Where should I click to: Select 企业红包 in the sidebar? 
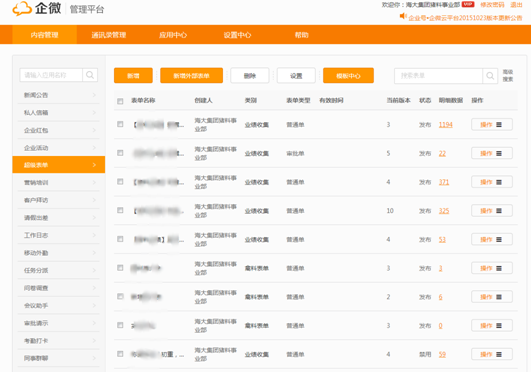point(59,130)
